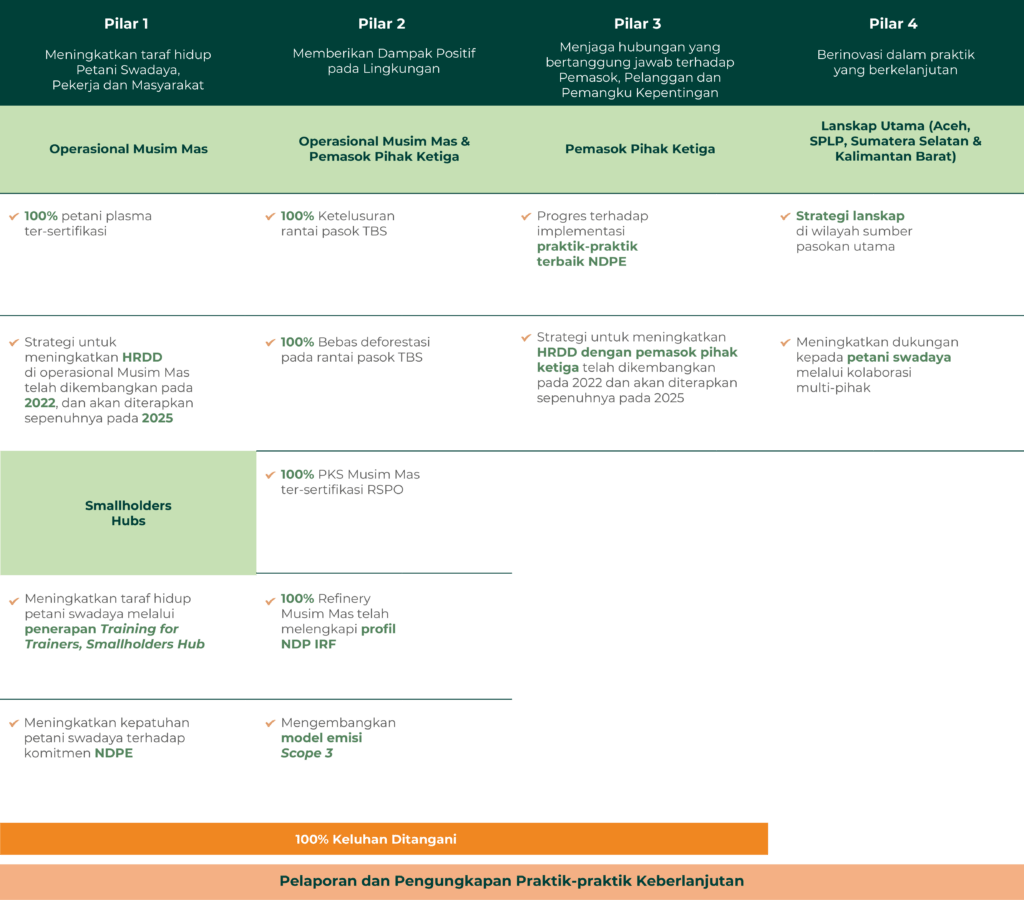Screen dimensions: 1024x900
Task: Click checkmark beside Meningkatkan kepatuhan petani swadaya
Action: pyautogui.click(x=14, y=723)
